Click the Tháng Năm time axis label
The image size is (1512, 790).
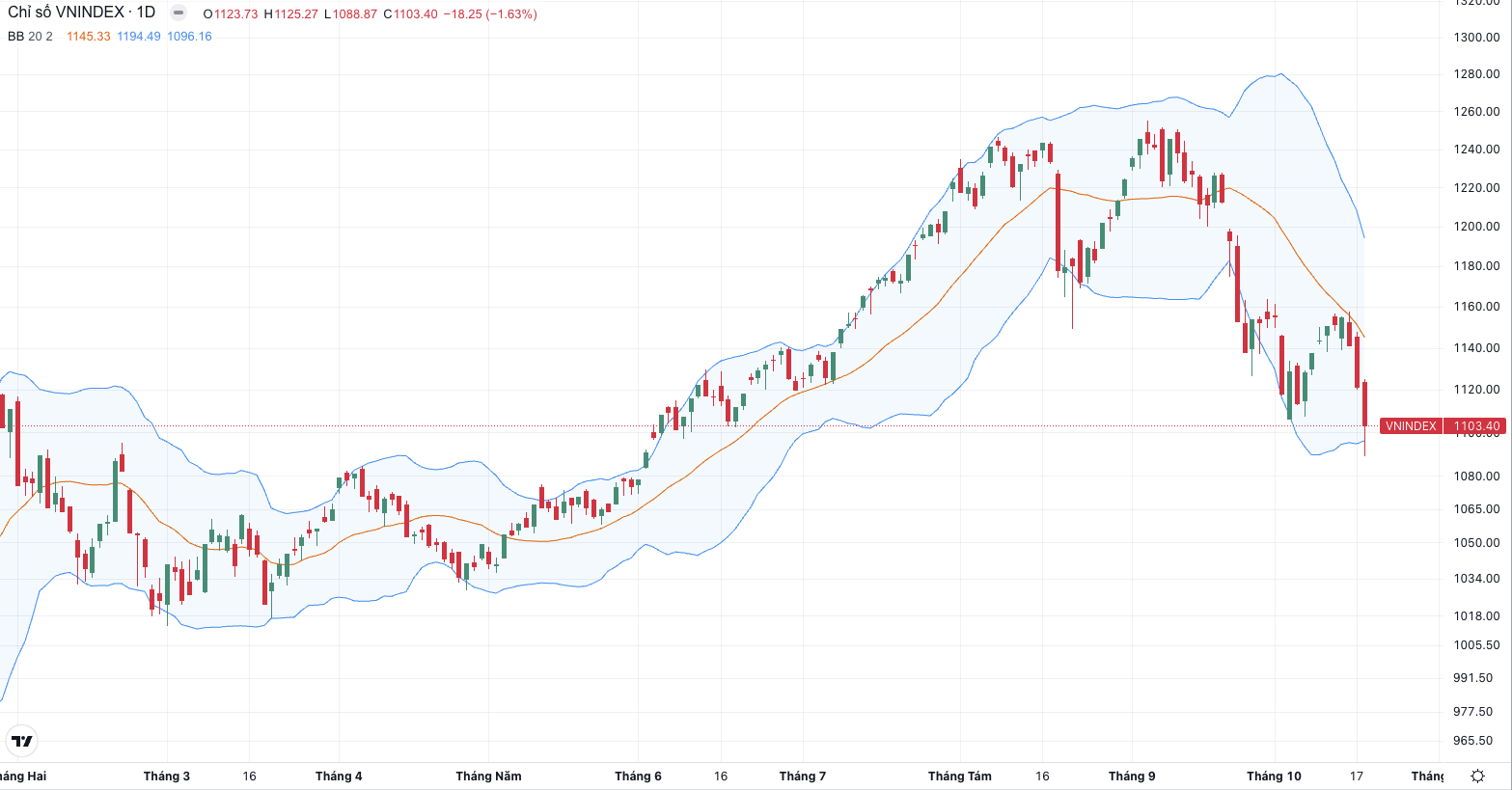coord(488,776)
